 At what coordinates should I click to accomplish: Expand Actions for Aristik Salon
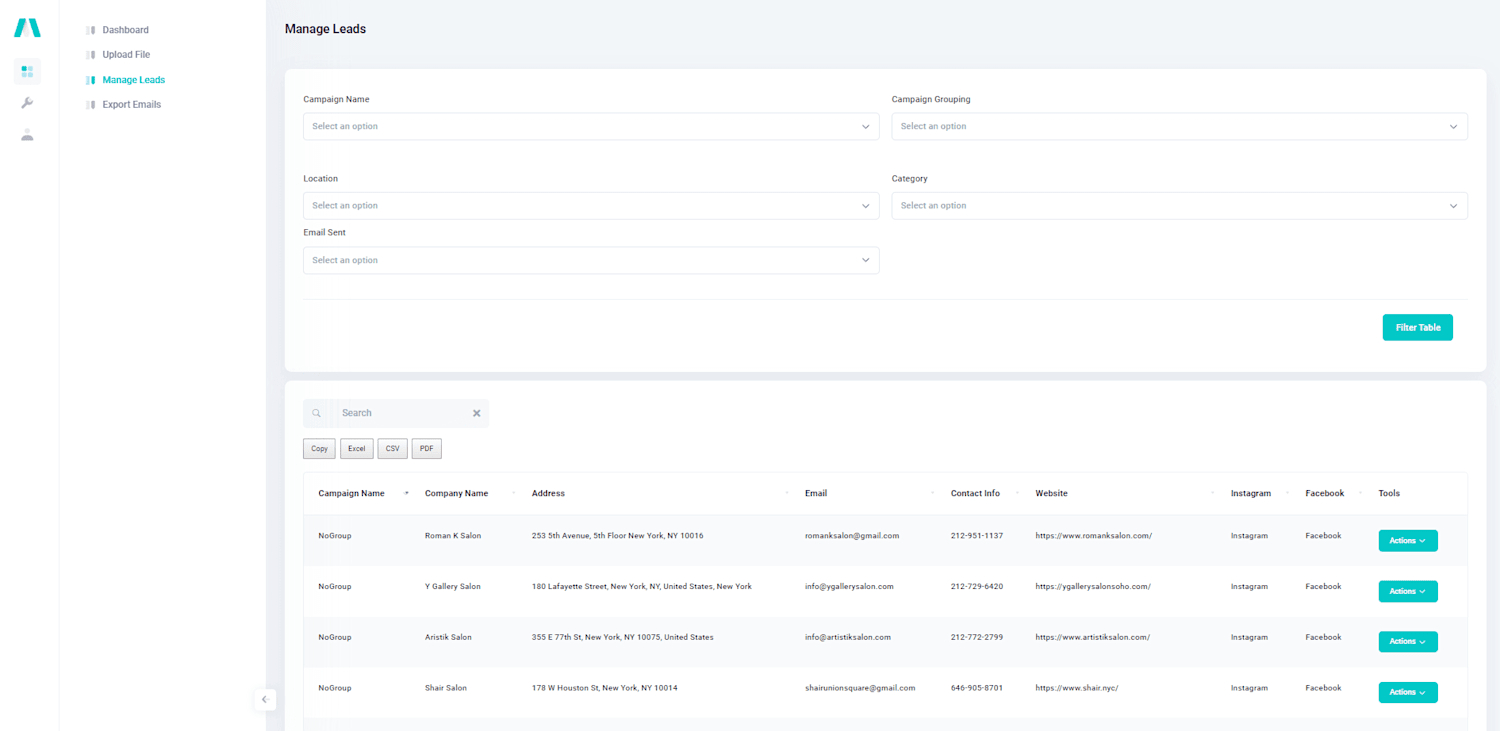1408,641
